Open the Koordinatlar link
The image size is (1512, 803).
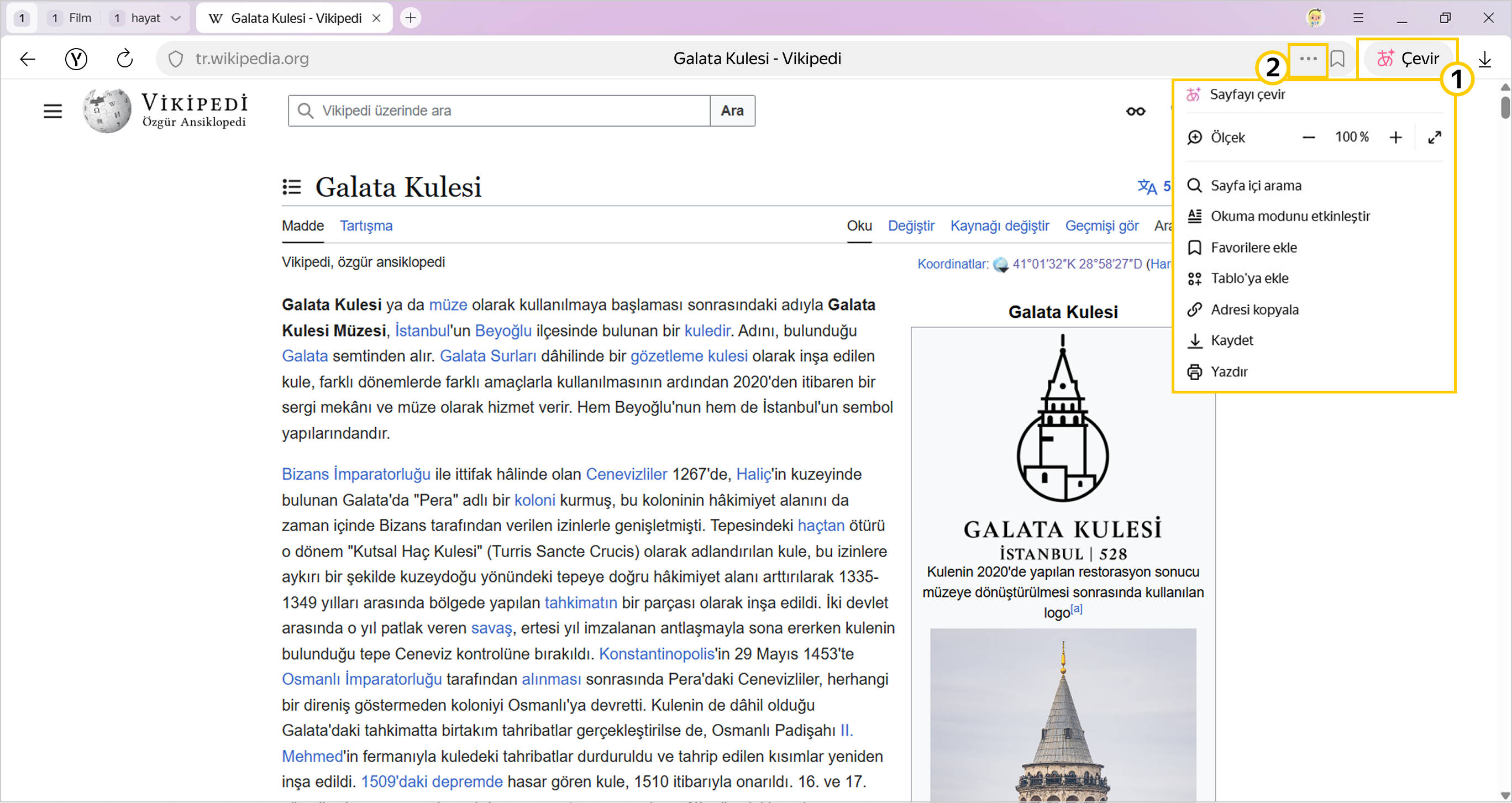[952, 264]
